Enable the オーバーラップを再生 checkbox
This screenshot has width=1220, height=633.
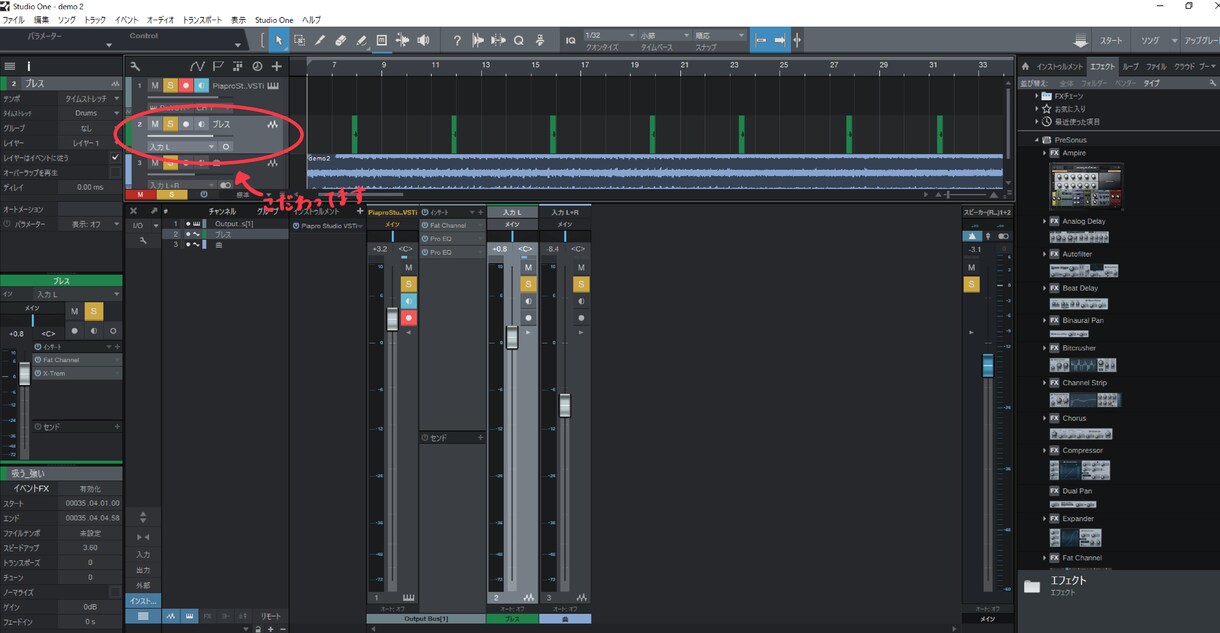[x=115, y=172]
